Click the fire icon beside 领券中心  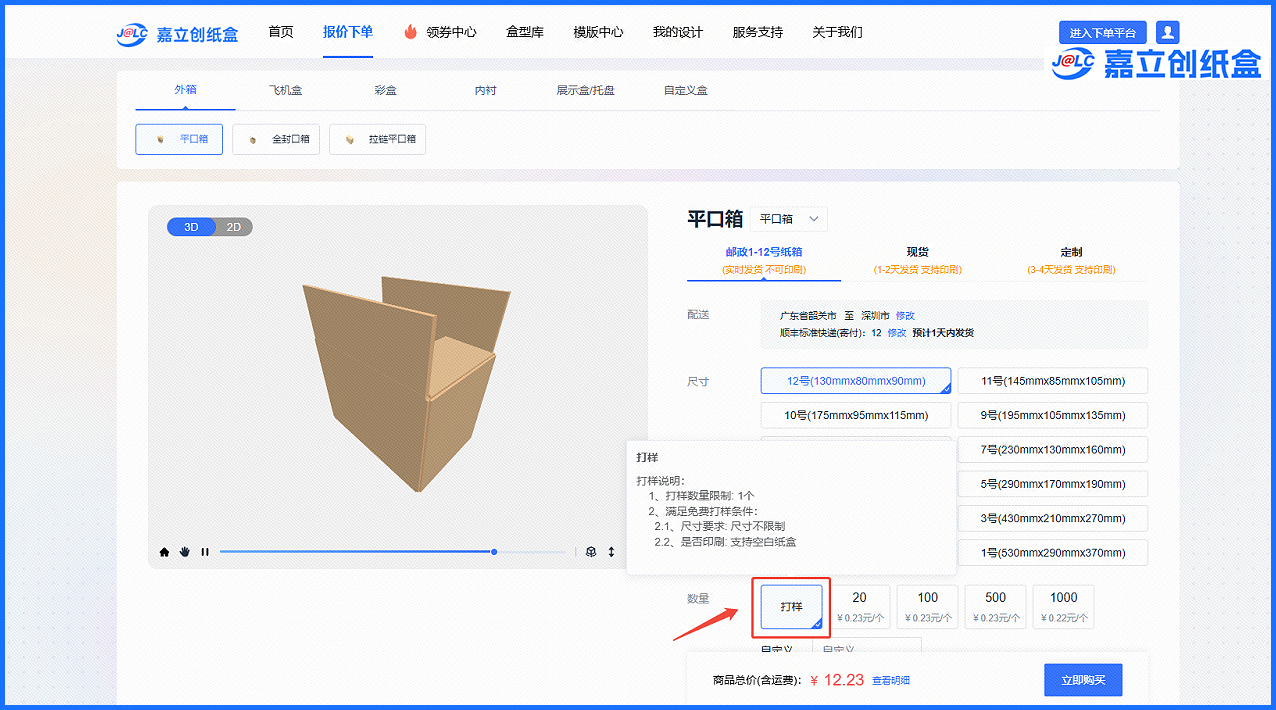(410, 32)
